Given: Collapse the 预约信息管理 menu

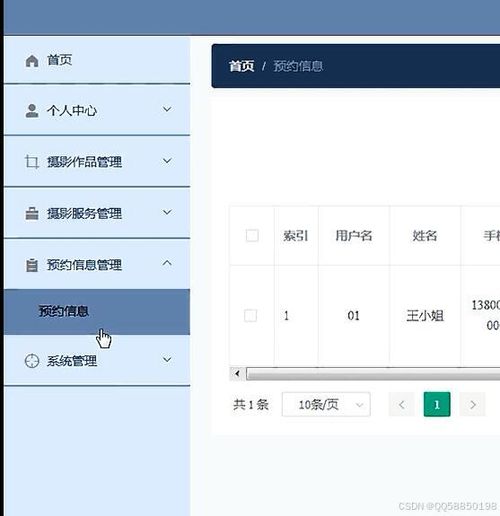Looking at the screenshot, I should pyautogui.click(x=97, y=264).
